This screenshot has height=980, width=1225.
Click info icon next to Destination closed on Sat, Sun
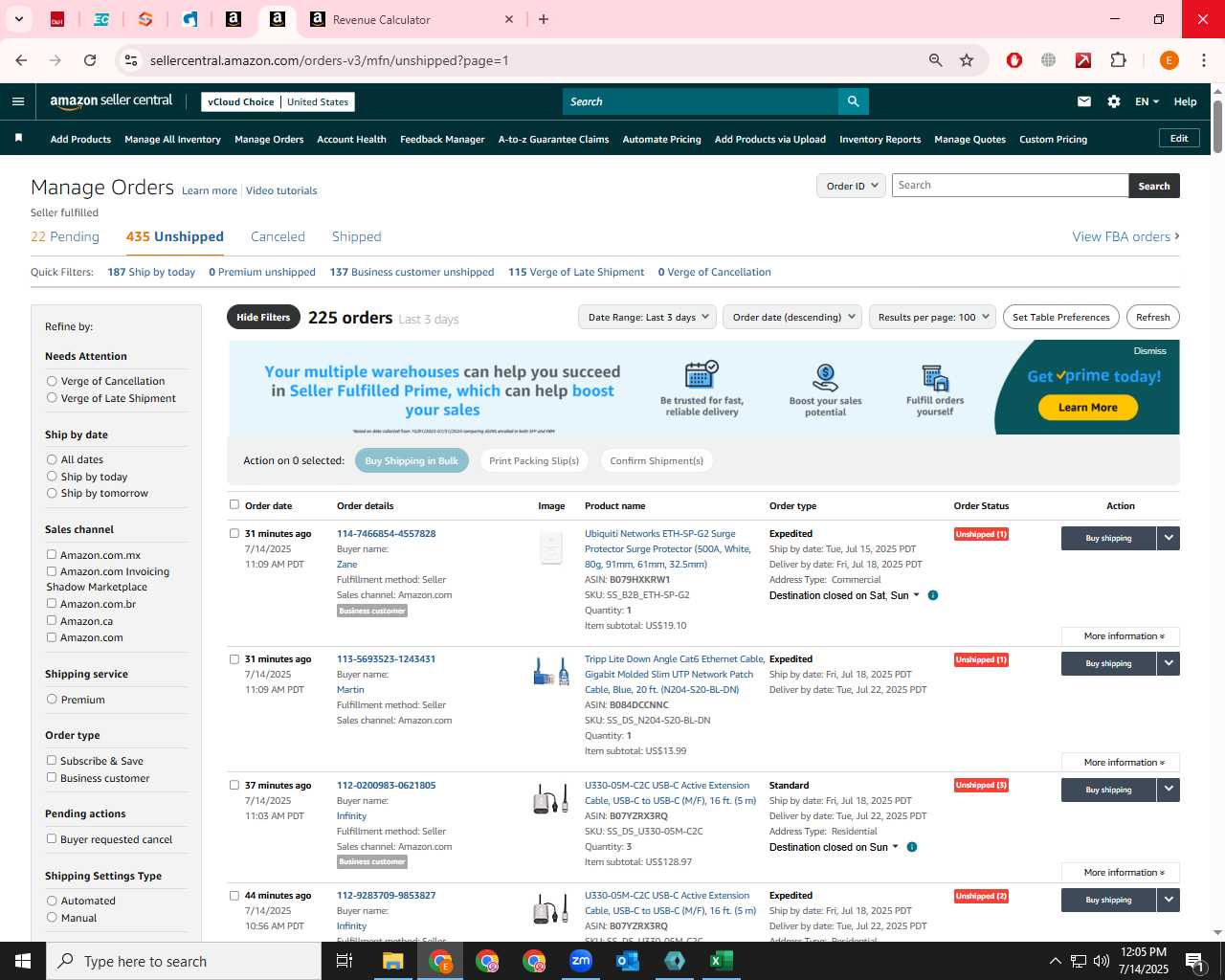click(x=933, y=595)
